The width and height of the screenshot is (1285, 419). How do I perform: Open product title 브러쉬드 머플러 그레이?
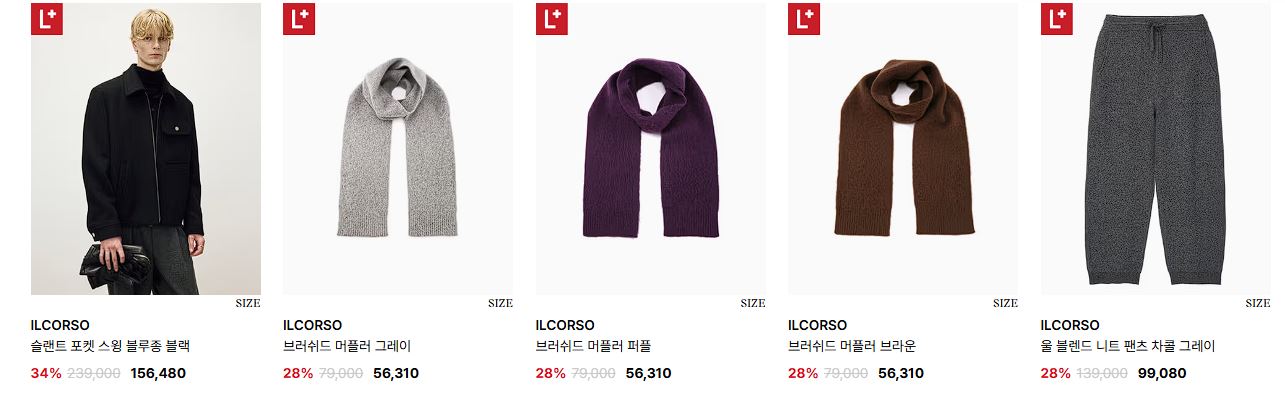pos(347,347)
